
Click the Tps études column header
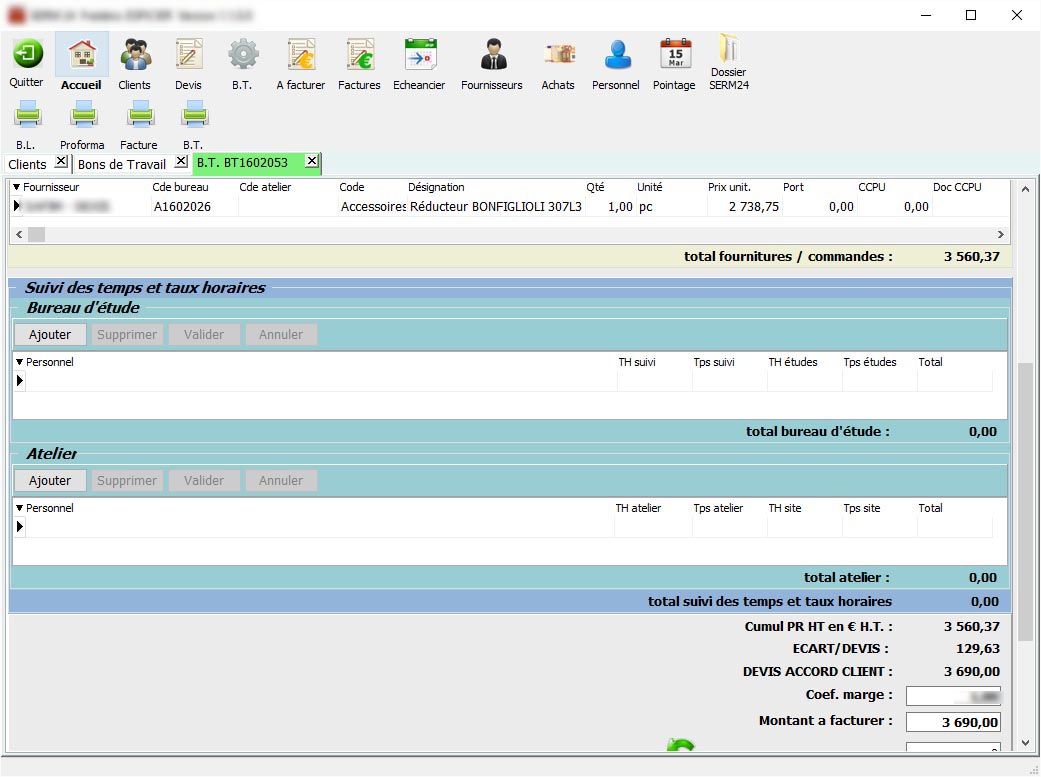pos(870,362)
